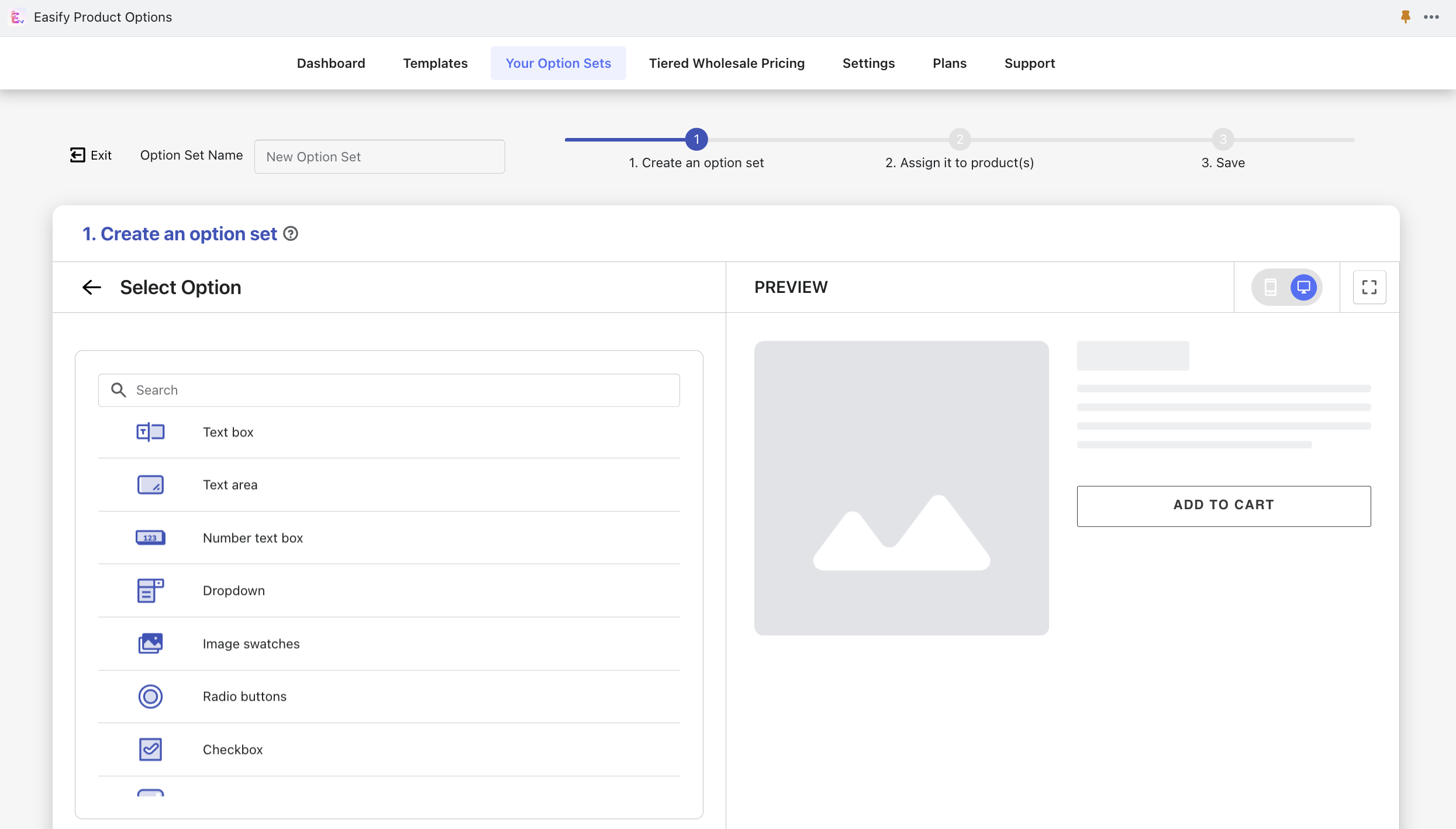This screenshot has height=829, width=1456.
Task: Click the Image swatches option icon
Action: 150,643
